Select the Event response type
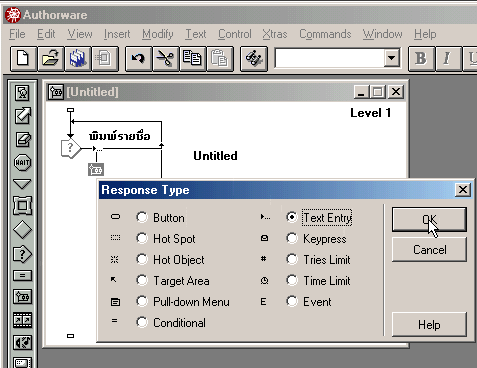 (x=292, y=302)
